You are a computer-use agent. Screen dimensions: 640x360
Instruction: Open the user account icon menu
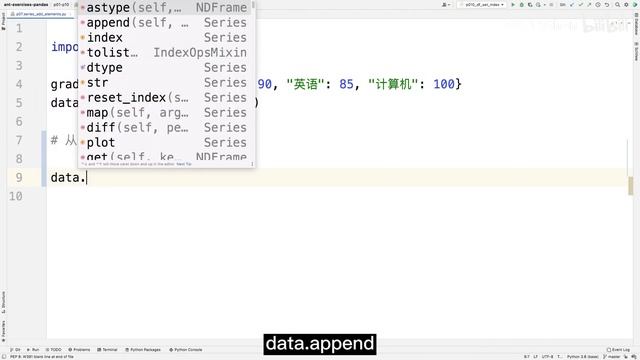pyautogui.click(x=446, y=4)
